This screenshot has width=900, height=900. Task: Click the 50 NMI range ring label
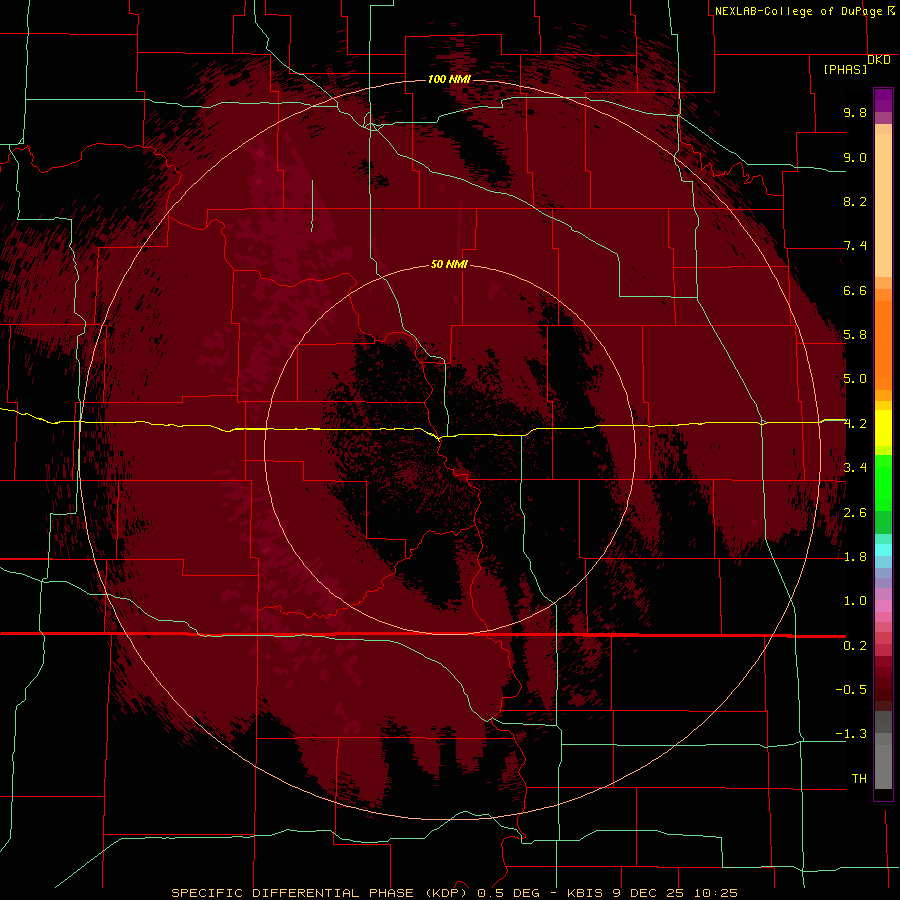tap(449, 264)
